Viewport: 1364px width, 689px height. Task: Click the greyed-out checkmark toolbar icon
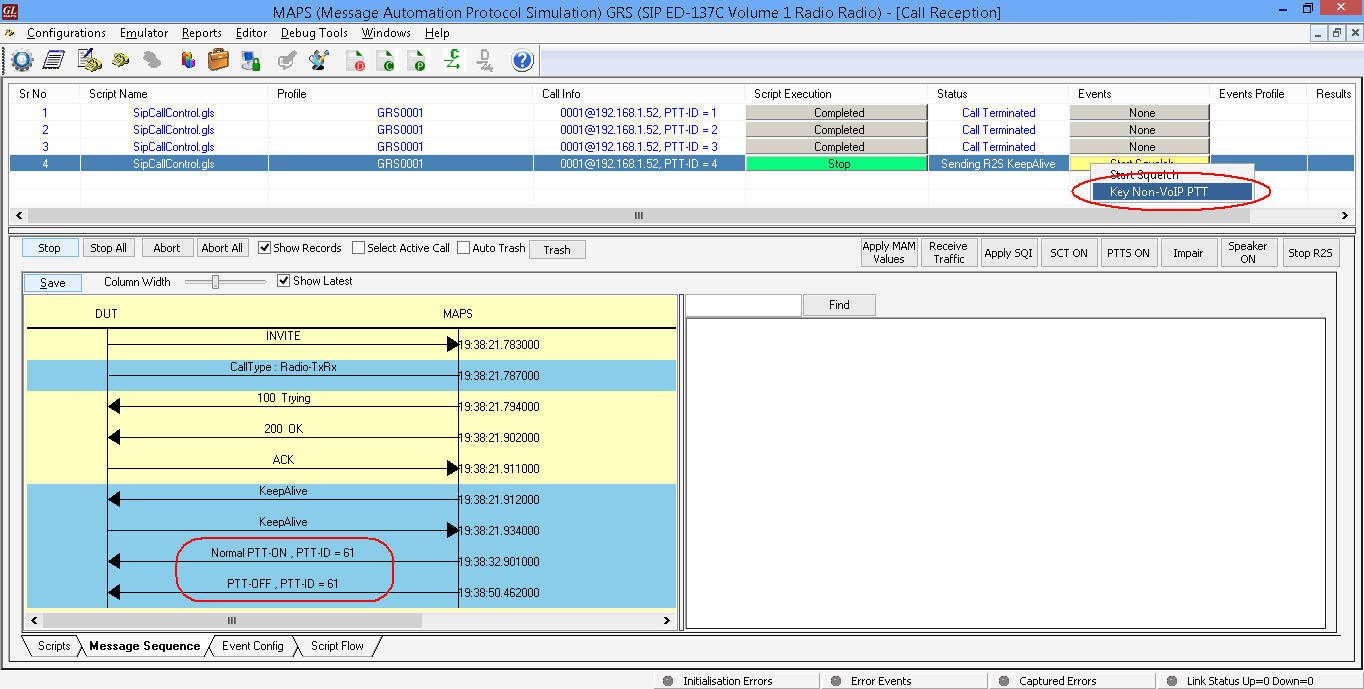click(286, 60)
